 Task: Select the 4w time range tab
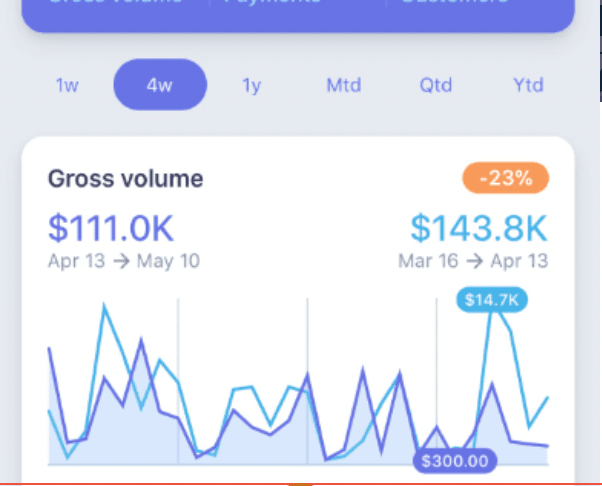[x=160, y=85]
